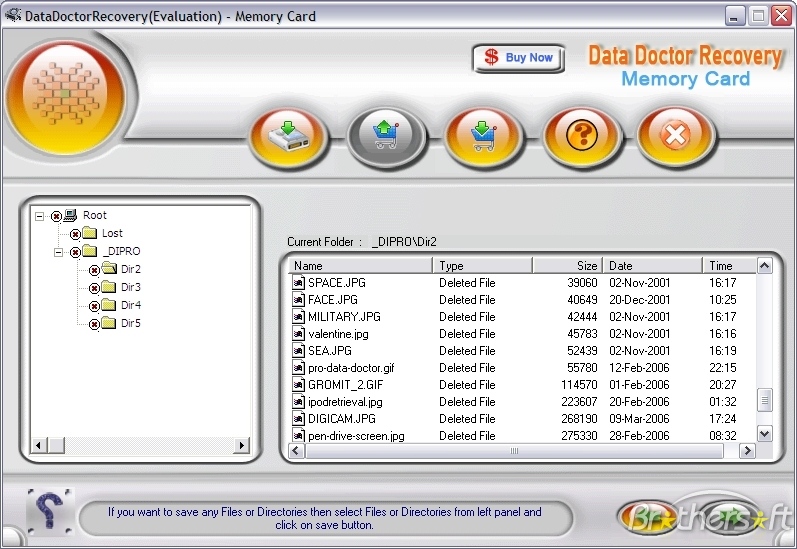Select the SEA.JPG file
Viewport: 797px width, 549px height.
[x=329, y=351]
